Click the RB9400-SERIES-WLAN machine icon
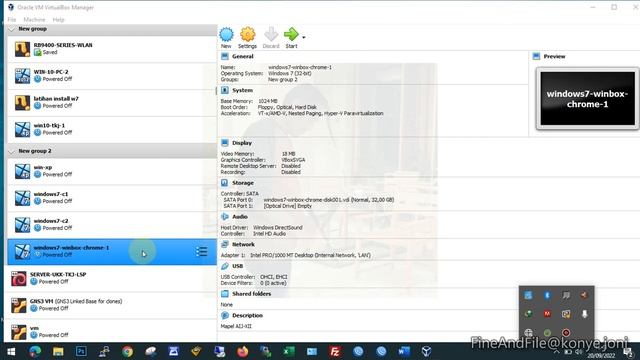This screenshot has height=360, width=640. [x=22, y=49]
